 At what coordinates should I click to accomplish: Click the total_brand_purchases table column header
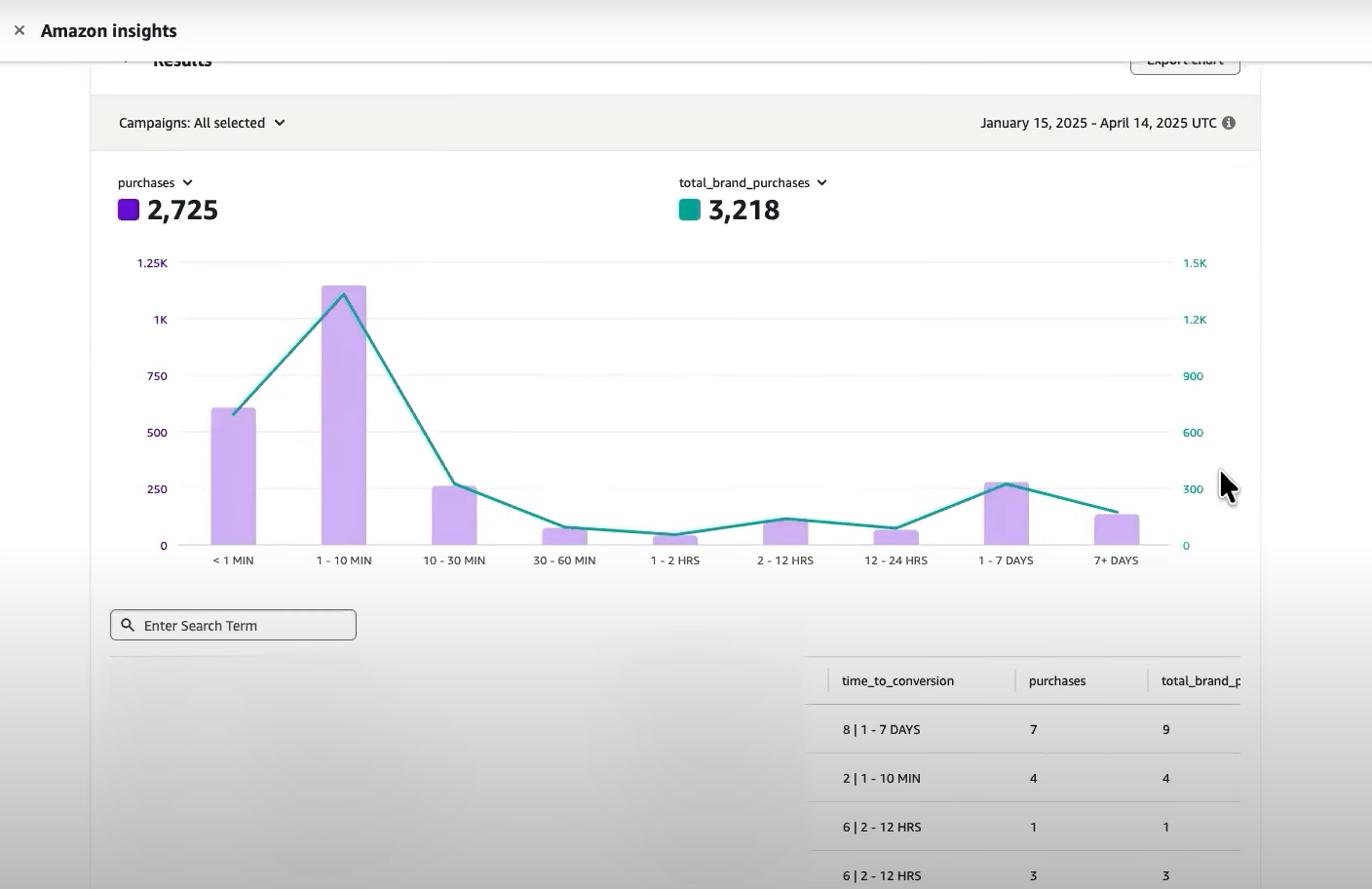1200,680
